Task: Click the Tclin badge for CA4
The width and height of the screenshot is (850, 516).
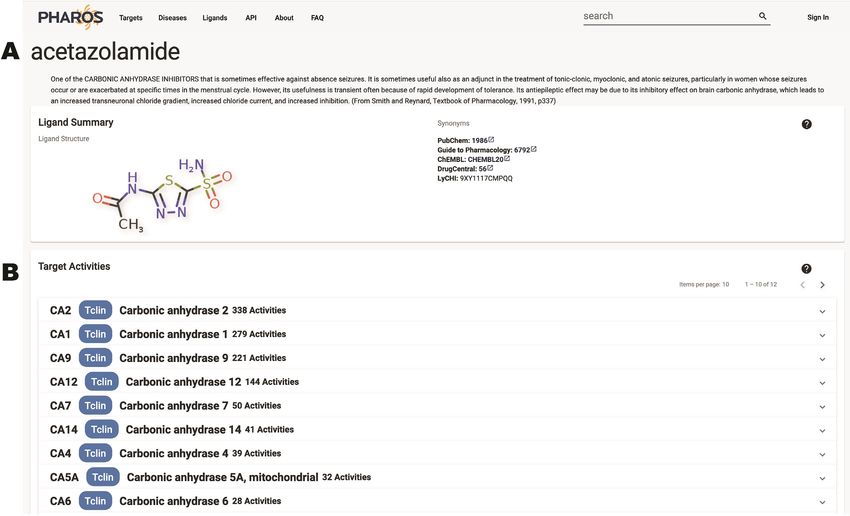Action: [x=95, y=453]
